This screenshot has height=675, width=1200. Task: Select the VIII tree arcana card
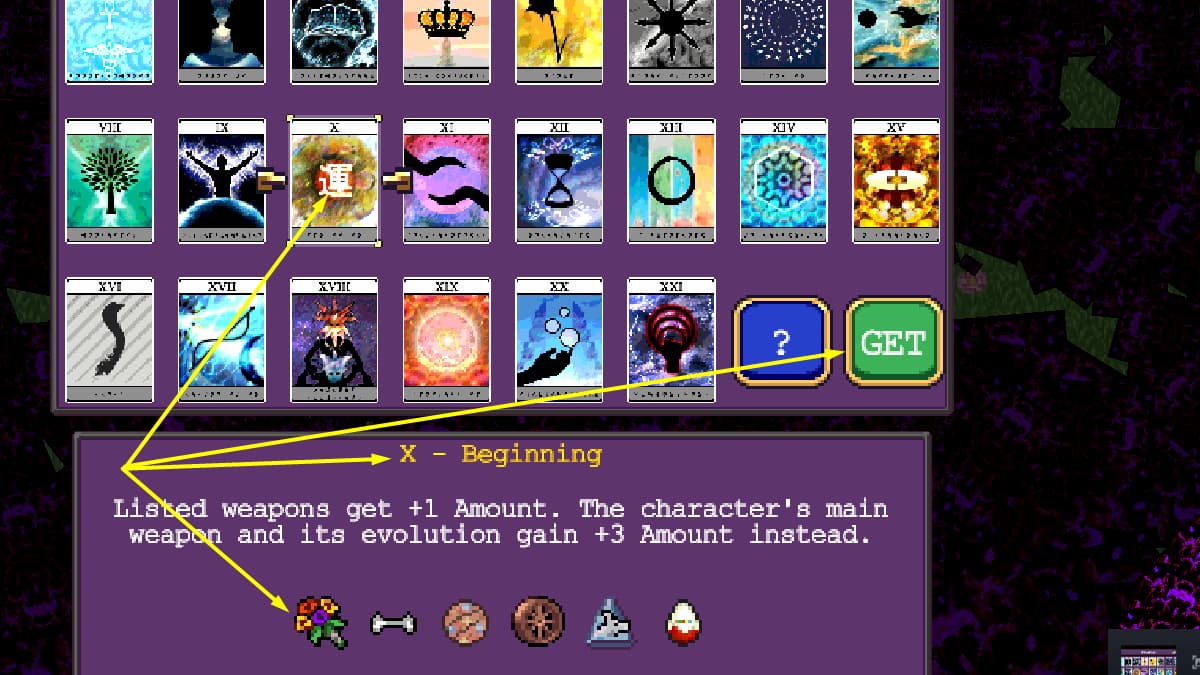point(110,181)
